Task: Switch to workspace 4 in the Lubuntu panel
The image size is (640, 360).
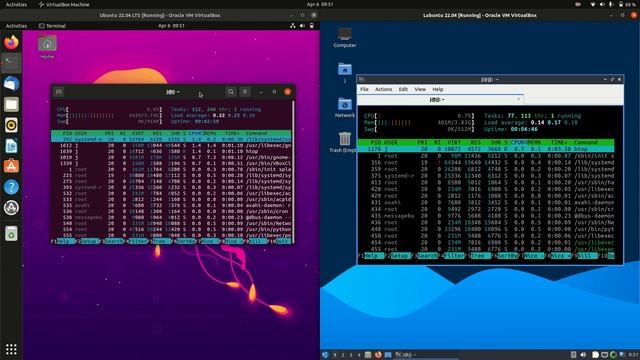Action: 359,355
